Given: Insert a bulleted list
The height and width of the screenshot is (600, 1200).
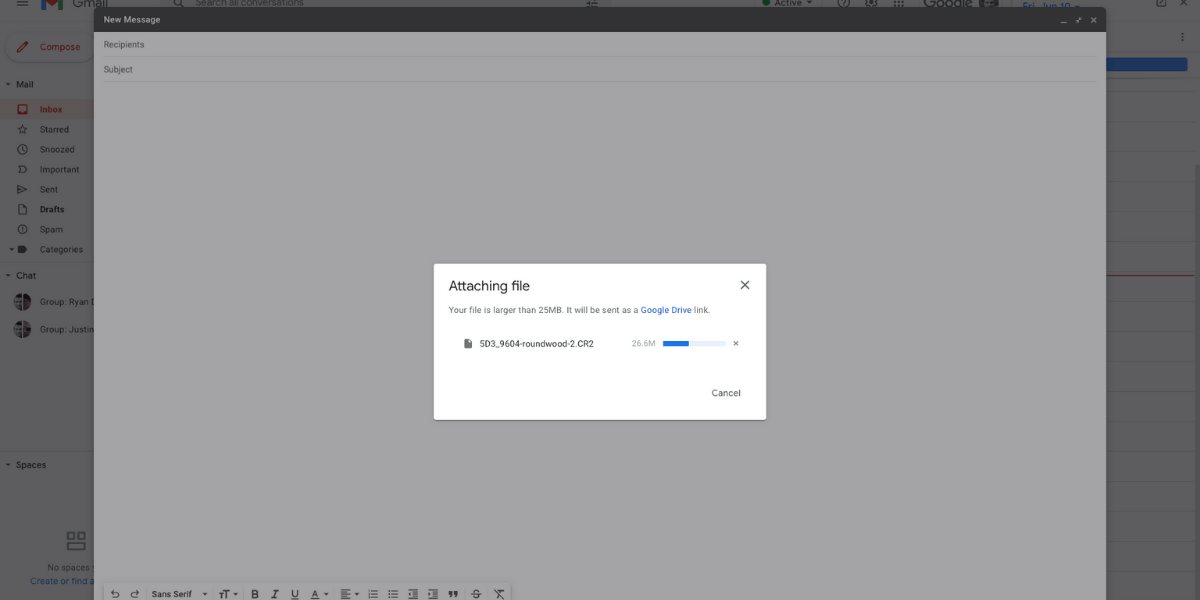Looking at the screenshot, I should coord(393,594).
